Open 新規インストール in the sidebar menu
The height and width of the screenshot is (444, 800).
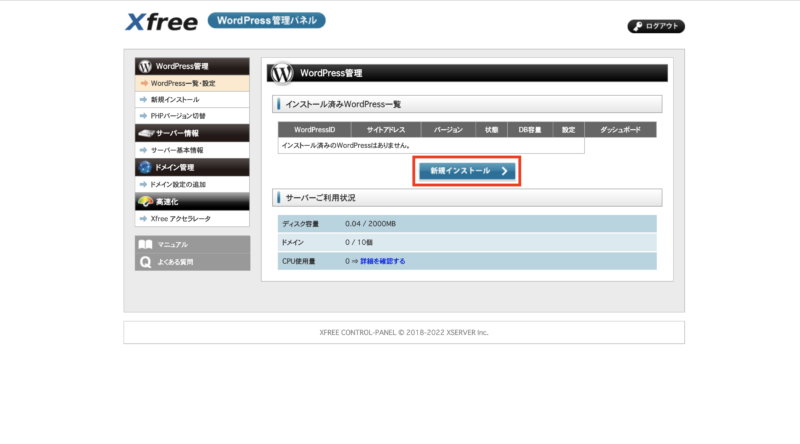[x=192, y=100]
